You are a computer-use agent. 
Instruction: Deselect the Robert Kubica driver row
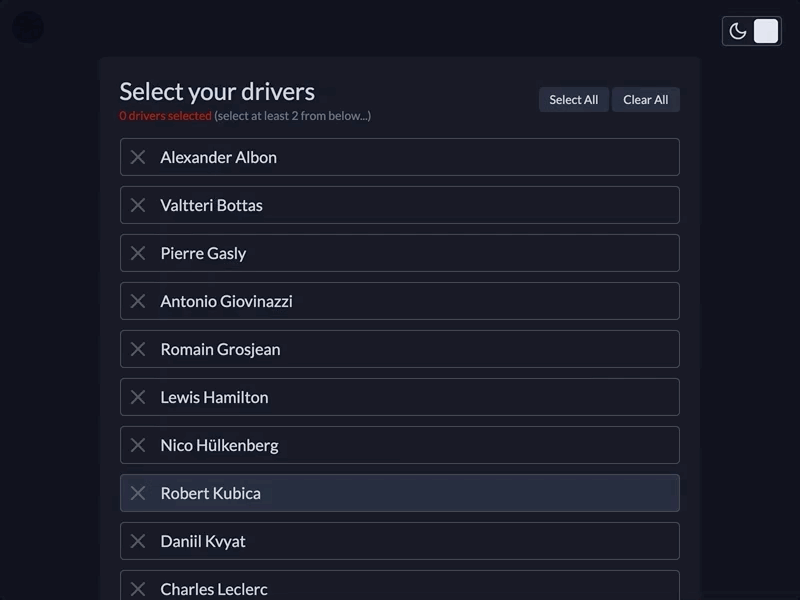point(400,493)
